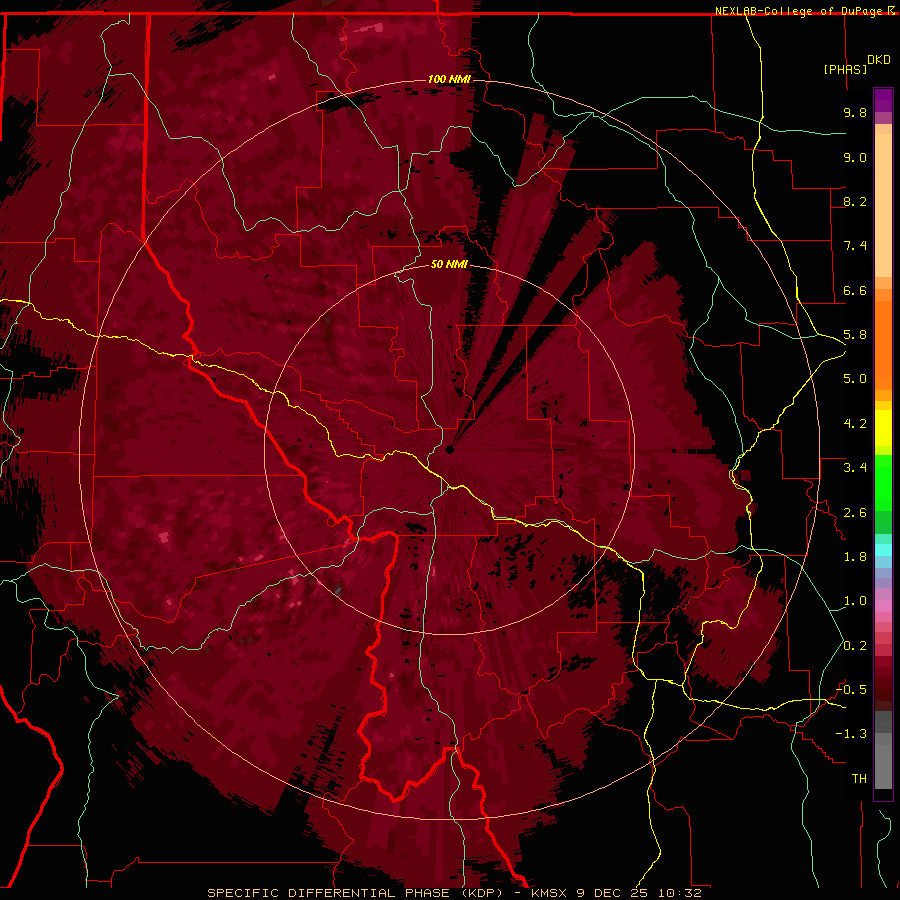Click the purple swatch atop color scale
Image resolution: width=900 pixels, height=900 pixels.
pos(883,101)
